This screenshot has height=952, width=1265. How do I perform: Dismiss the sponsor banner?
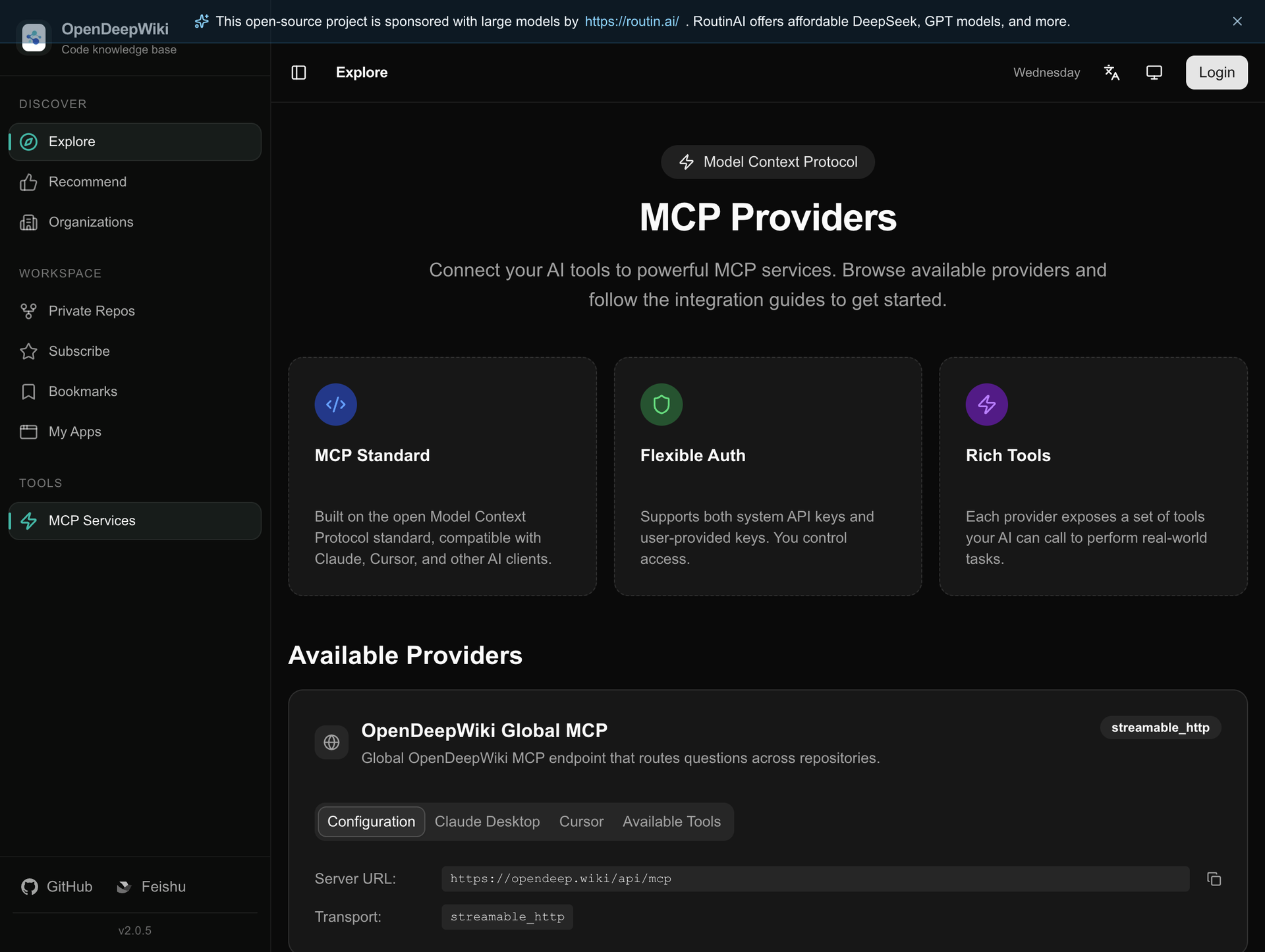pyautogui.click(x=1237, y=21)
